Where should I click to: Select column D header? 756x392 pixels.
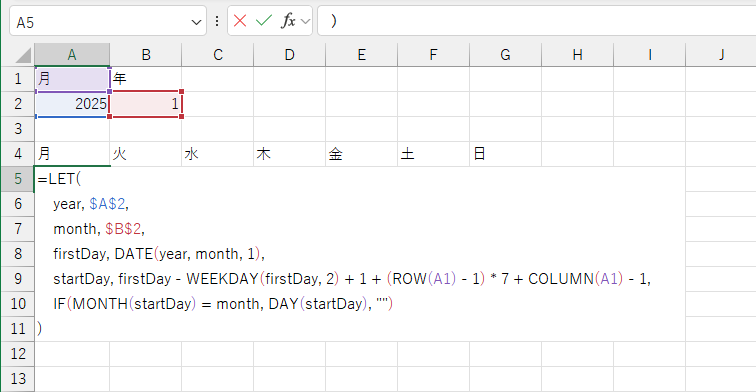[289, 55]
